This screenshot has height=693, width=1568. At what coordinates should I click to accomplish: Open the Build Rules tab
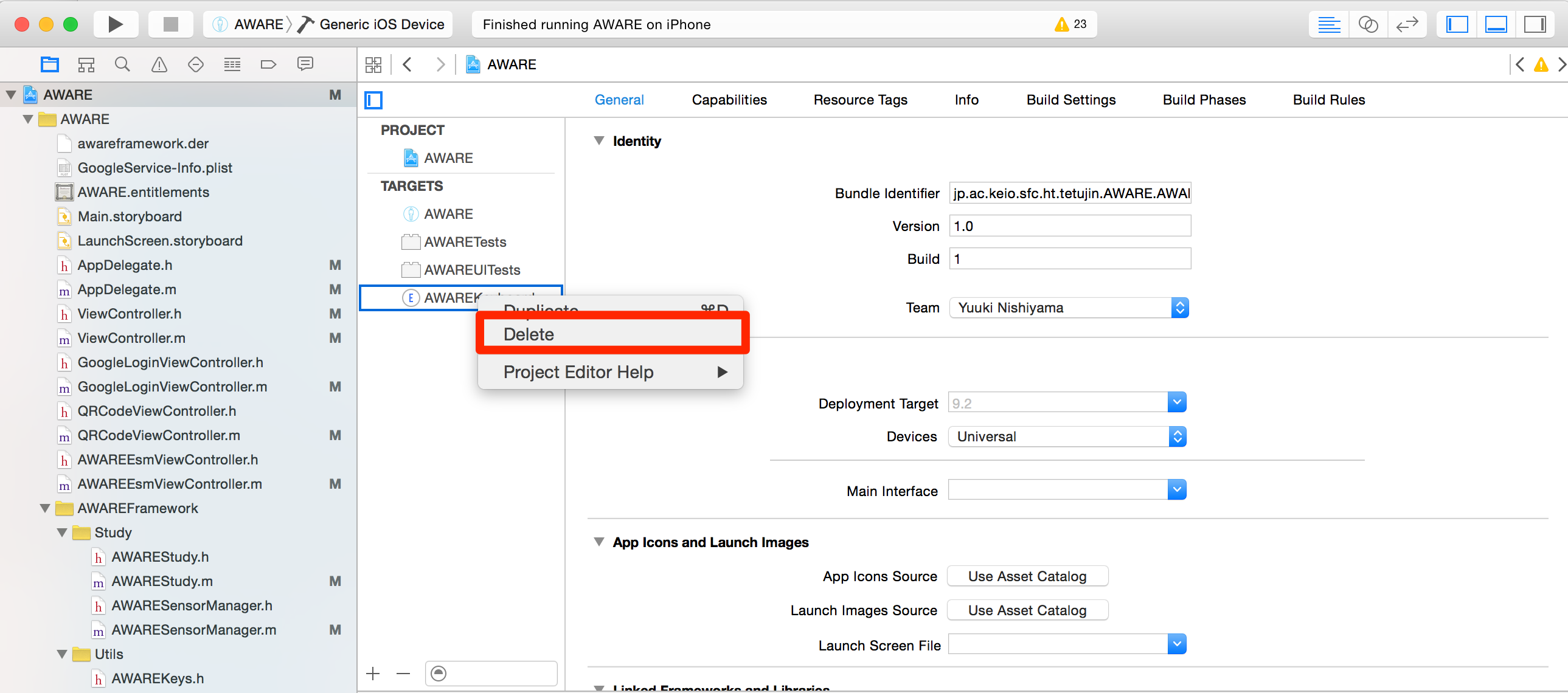tap(1329, 100)
